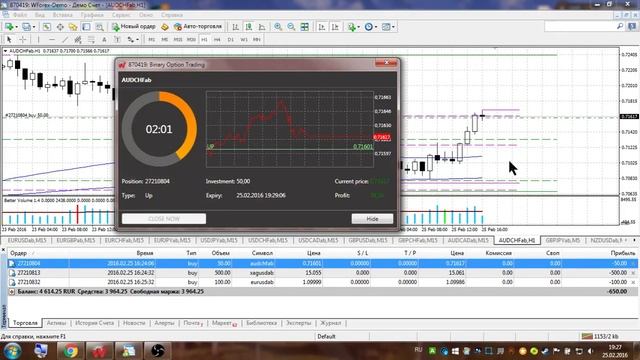Click the Новый ордер button
This screenshot has width=640, height=360.
coord(133,27)
